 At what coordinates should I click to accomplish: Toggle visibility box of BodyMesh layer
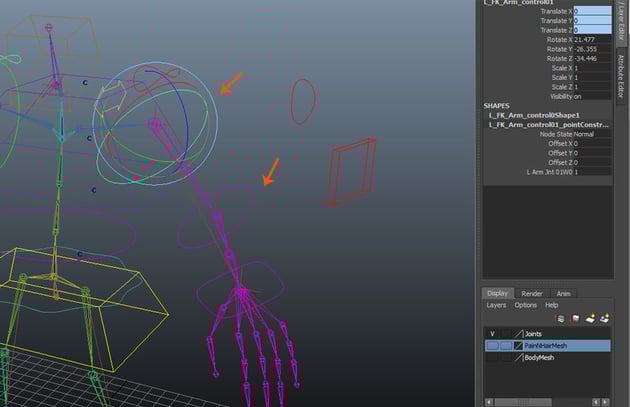492,357
